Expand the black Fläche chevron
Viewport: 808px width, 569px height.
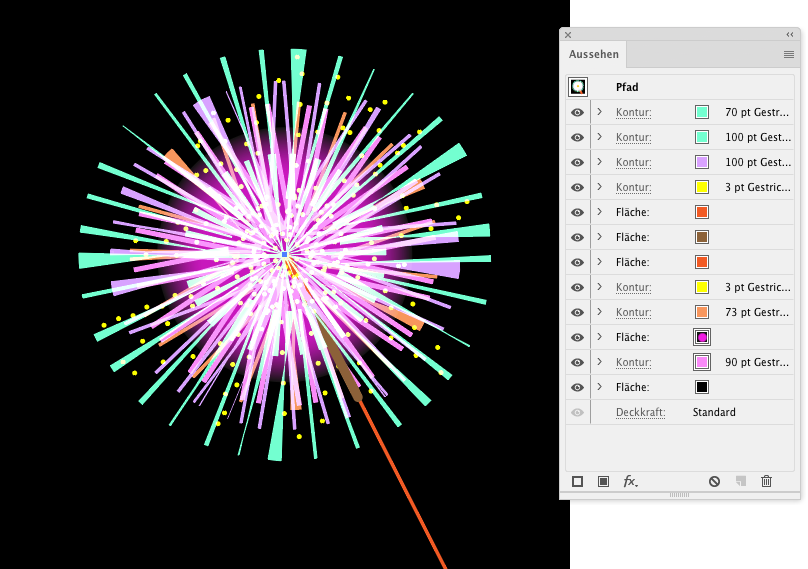[x=599, y=387]
